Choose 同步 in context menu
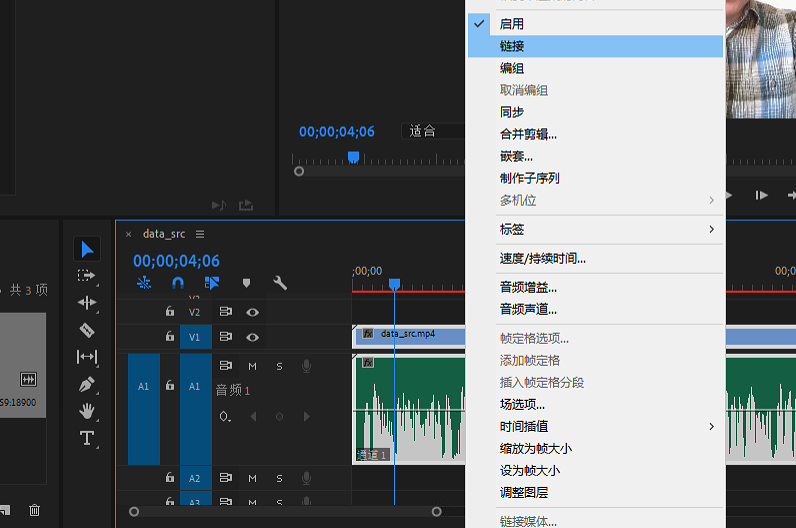The image size is (796, 528). pyautogui.click(x=595, y=112)
